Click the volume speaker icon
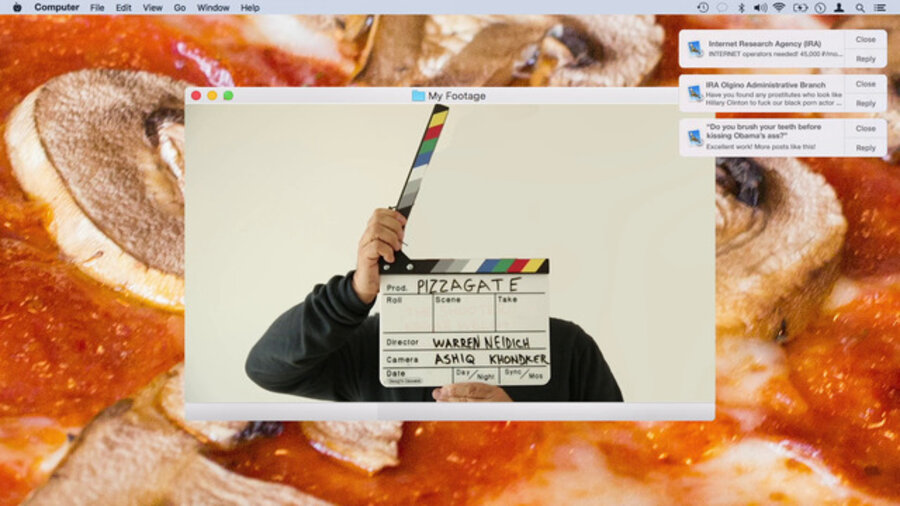Image resolution: width=900 pixels, height=506 pixels. (x=760, y=7)
